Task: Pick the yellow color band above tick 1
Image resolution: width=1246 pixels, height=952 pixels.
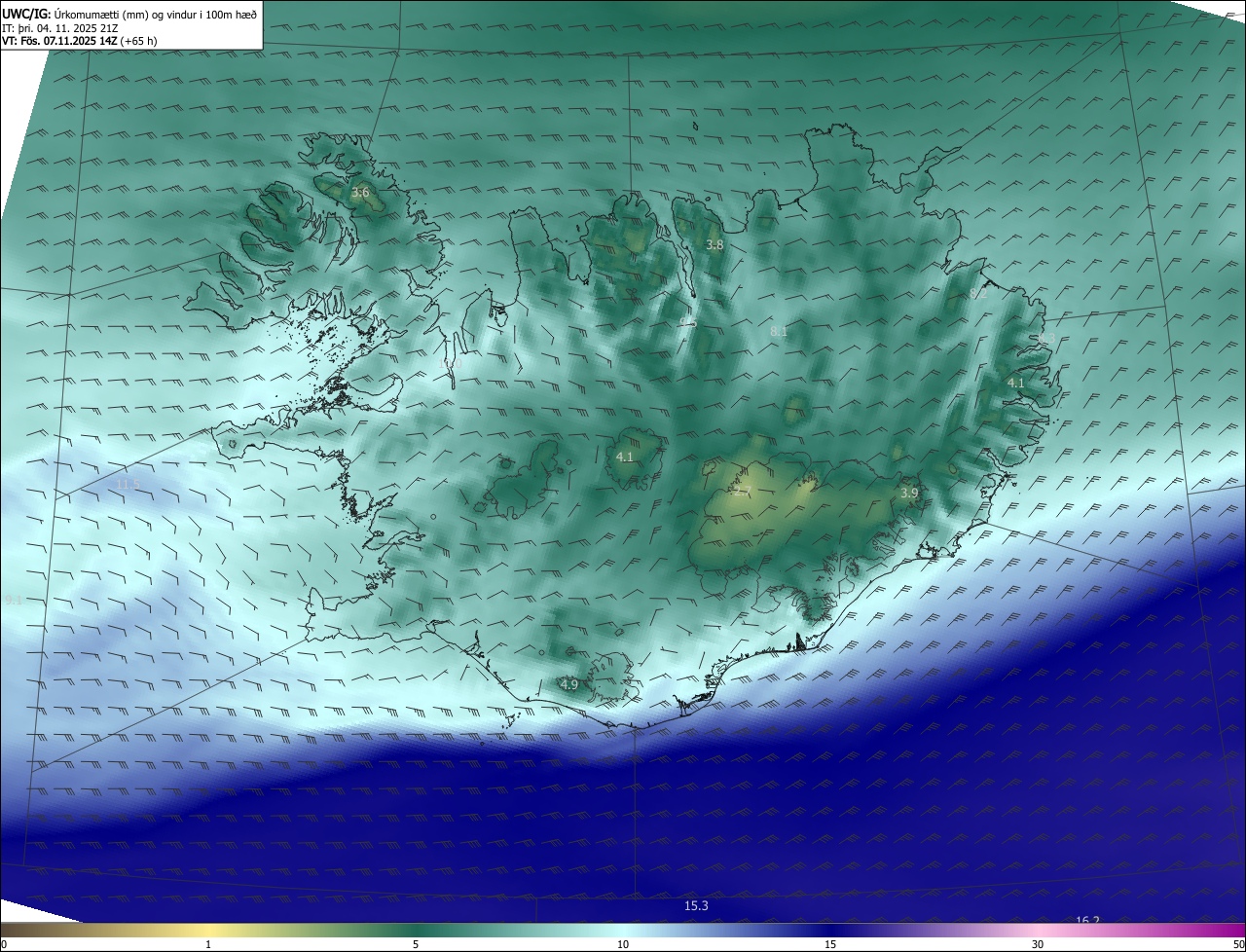Action: click(208, 930)
